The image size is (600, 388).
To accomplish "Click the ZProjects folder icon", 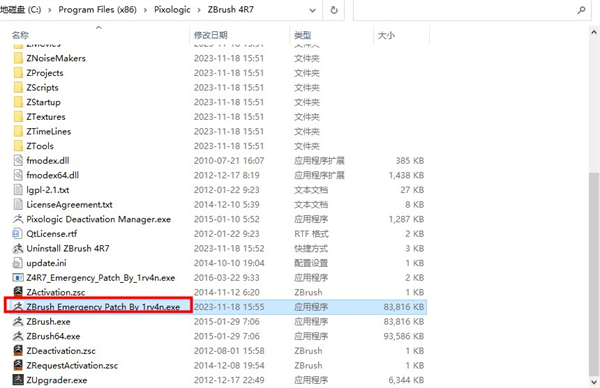I will pos(18,73).
